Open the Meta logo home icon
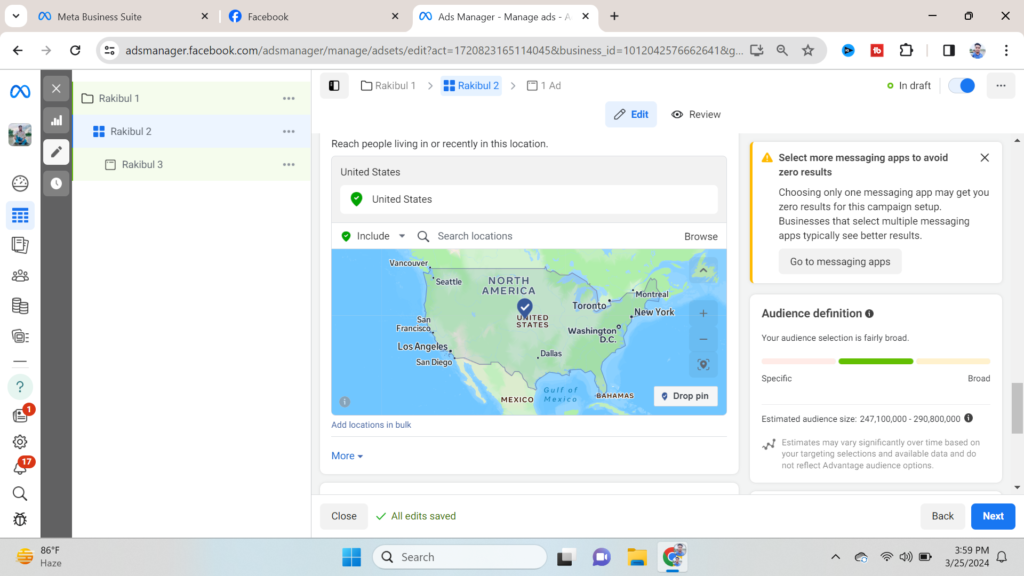The image size is (1024, 576). pos(20,91)
